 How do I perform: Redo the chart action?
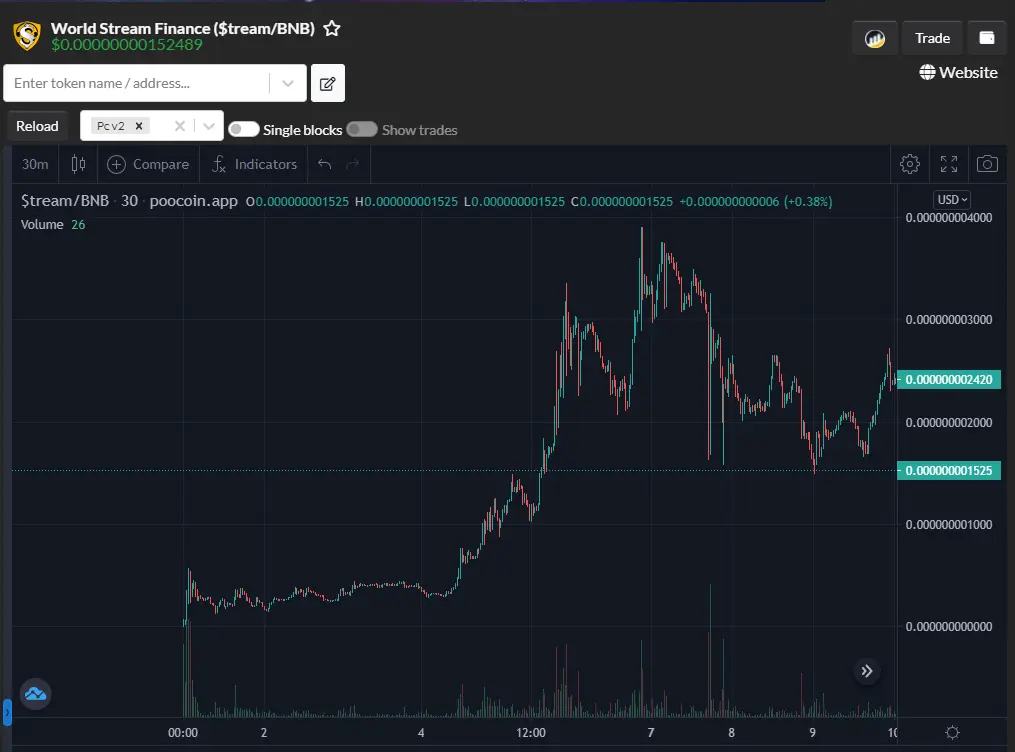coord(353,164)
